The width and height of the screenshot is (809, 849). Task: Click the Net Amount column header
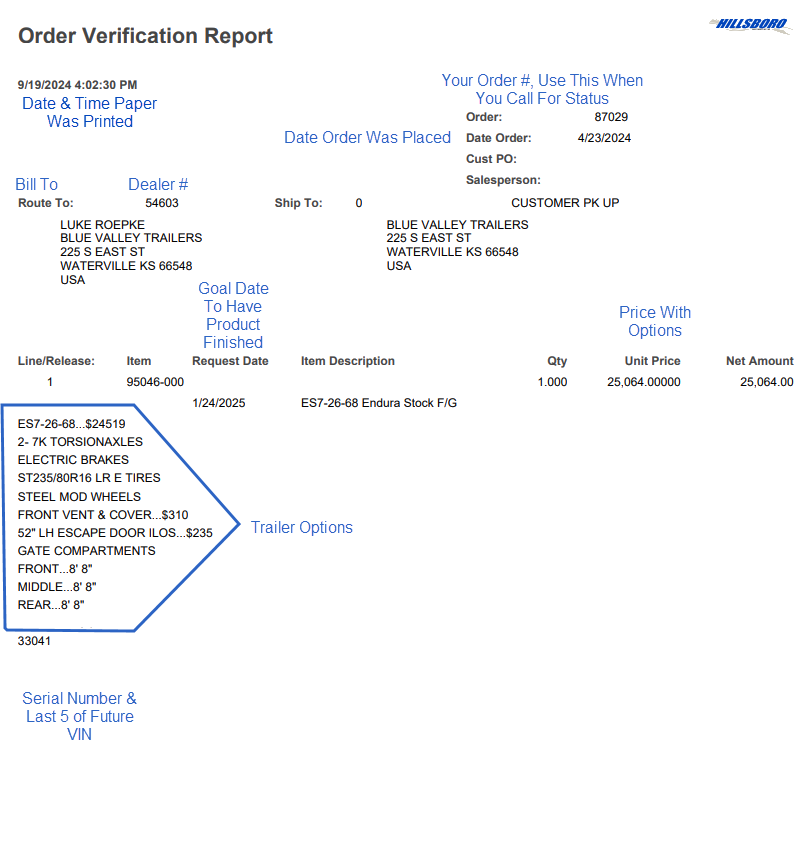pos(759,361)
